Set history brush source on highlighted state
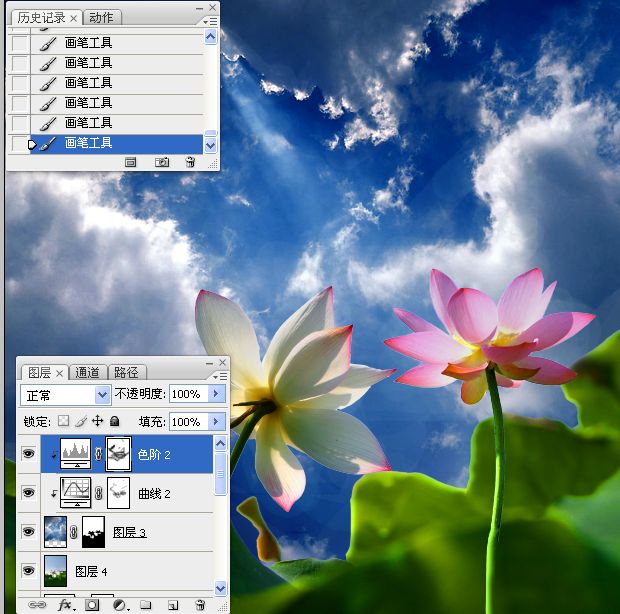620x614 pixels. coord(19,143)
